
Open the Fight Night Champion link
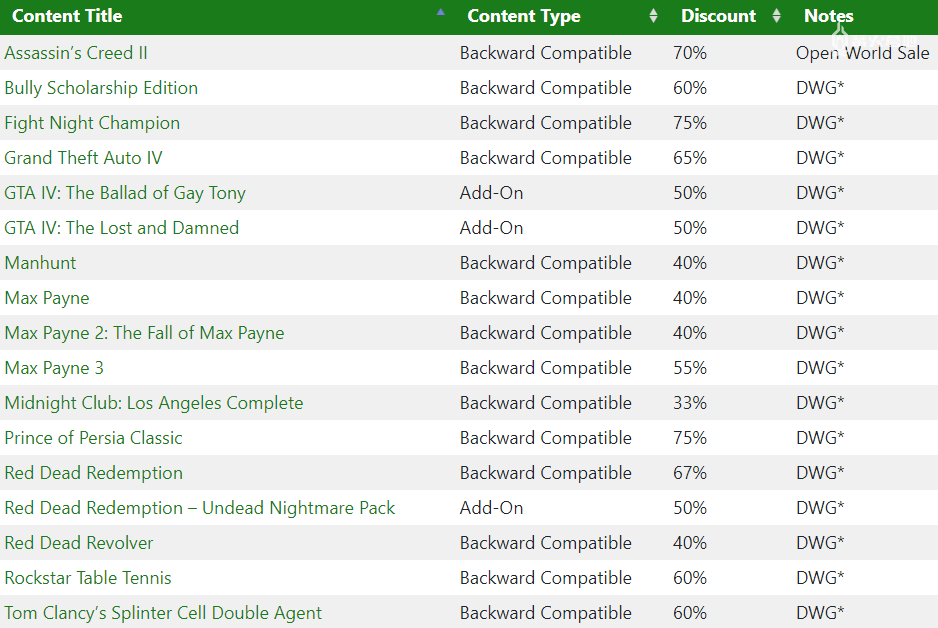coord(92,123)
